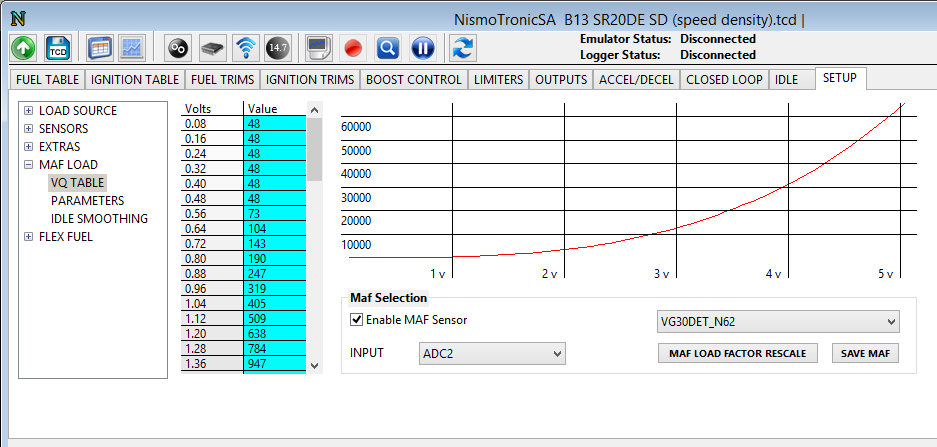Click the blue refresh arrows icon
This screenshot has height=447, width=937.
tap(462, 47)
